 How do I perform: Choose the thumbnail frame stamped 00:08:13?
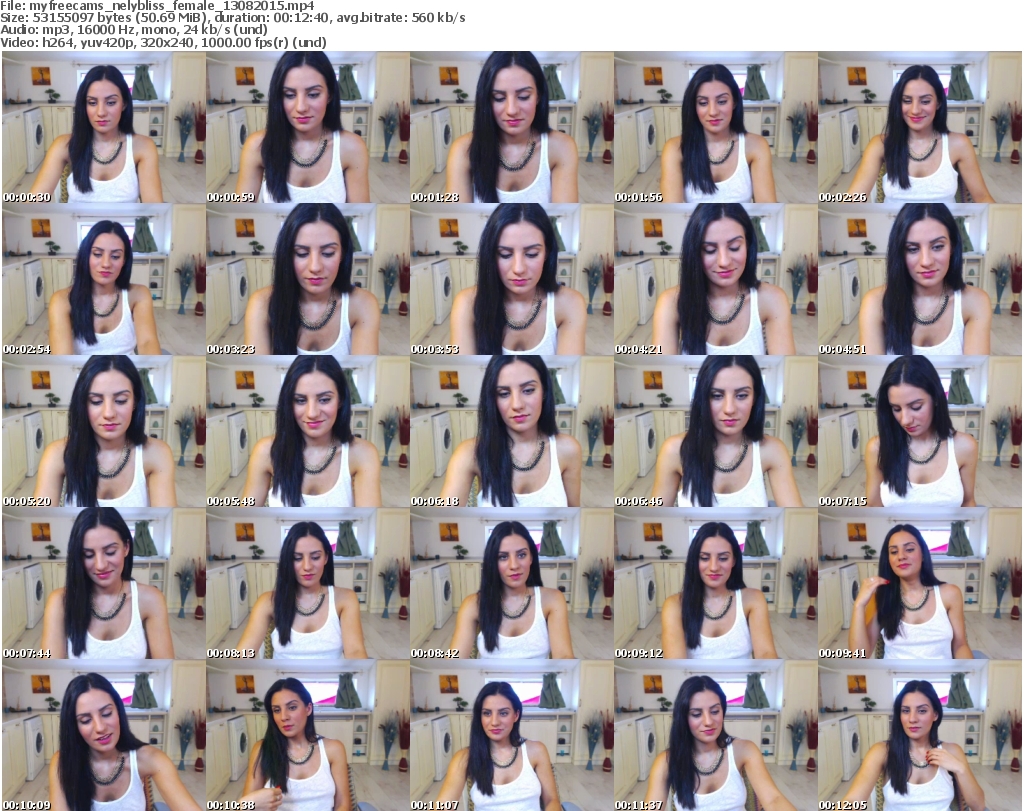click(308, 583)
